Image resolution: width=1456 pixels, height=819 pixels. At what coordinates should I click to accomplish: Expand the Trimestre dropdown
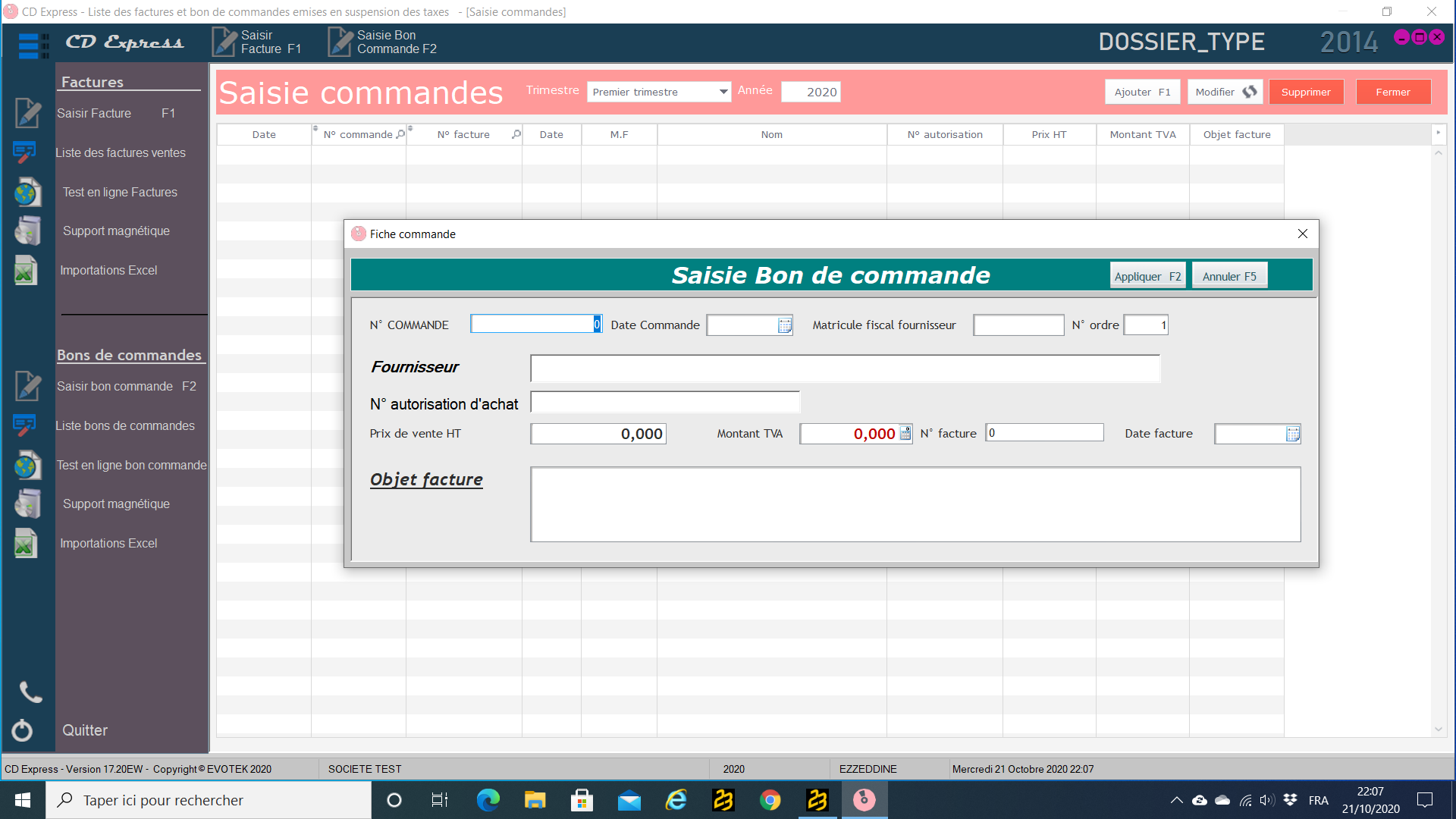coord(723,92)
